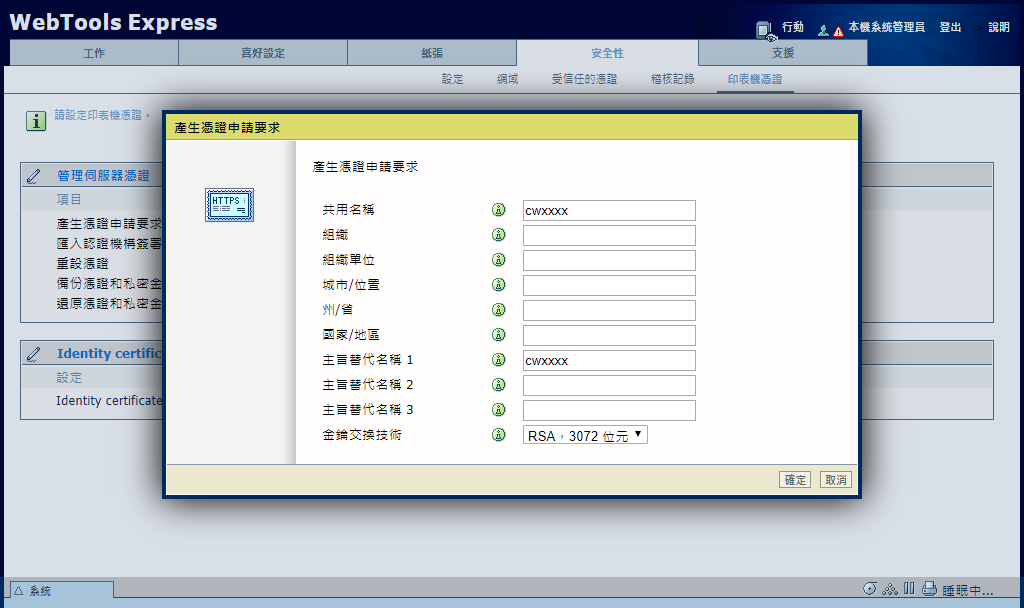Click info icon beside 金鑰交換技術 dropdown
Screen dimensions: 1024x608
pos(499,435)
